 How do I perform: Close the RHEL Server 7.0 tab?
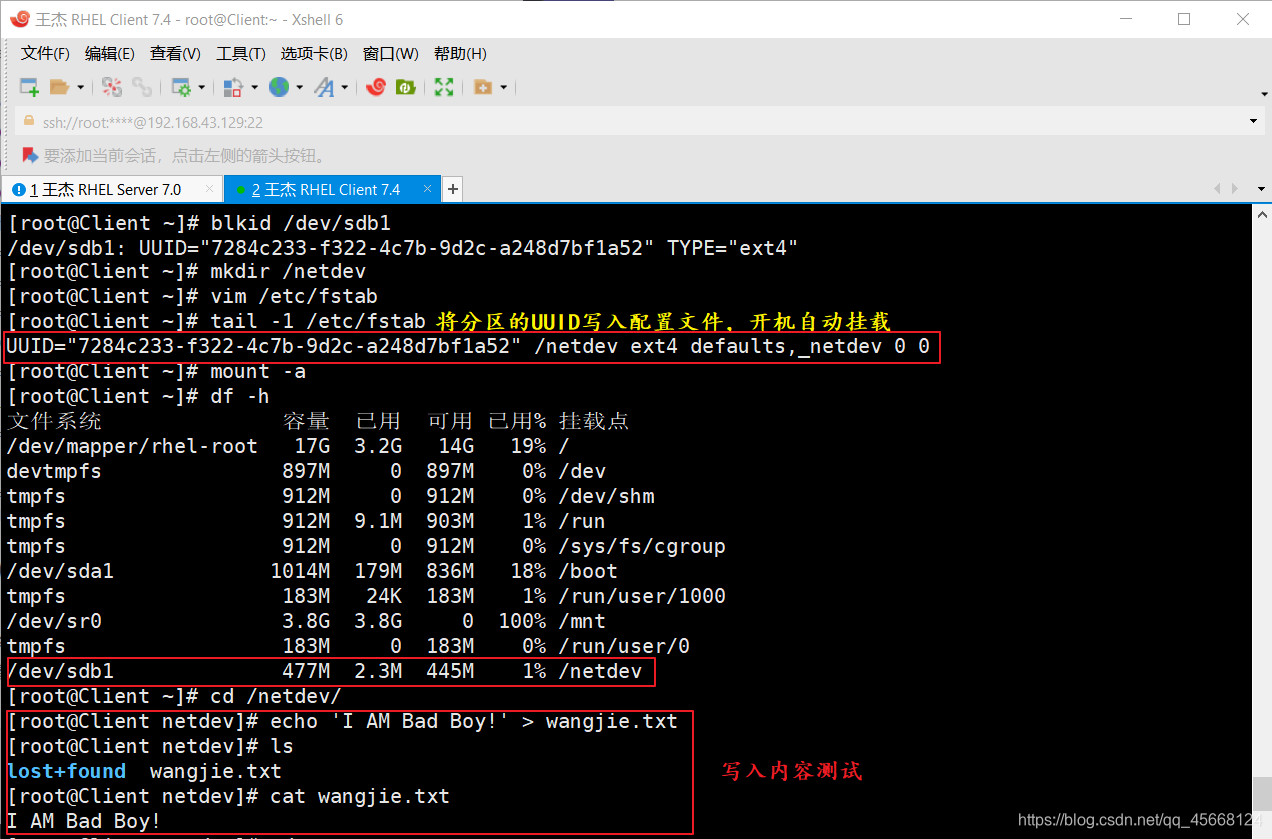(209, 188)
